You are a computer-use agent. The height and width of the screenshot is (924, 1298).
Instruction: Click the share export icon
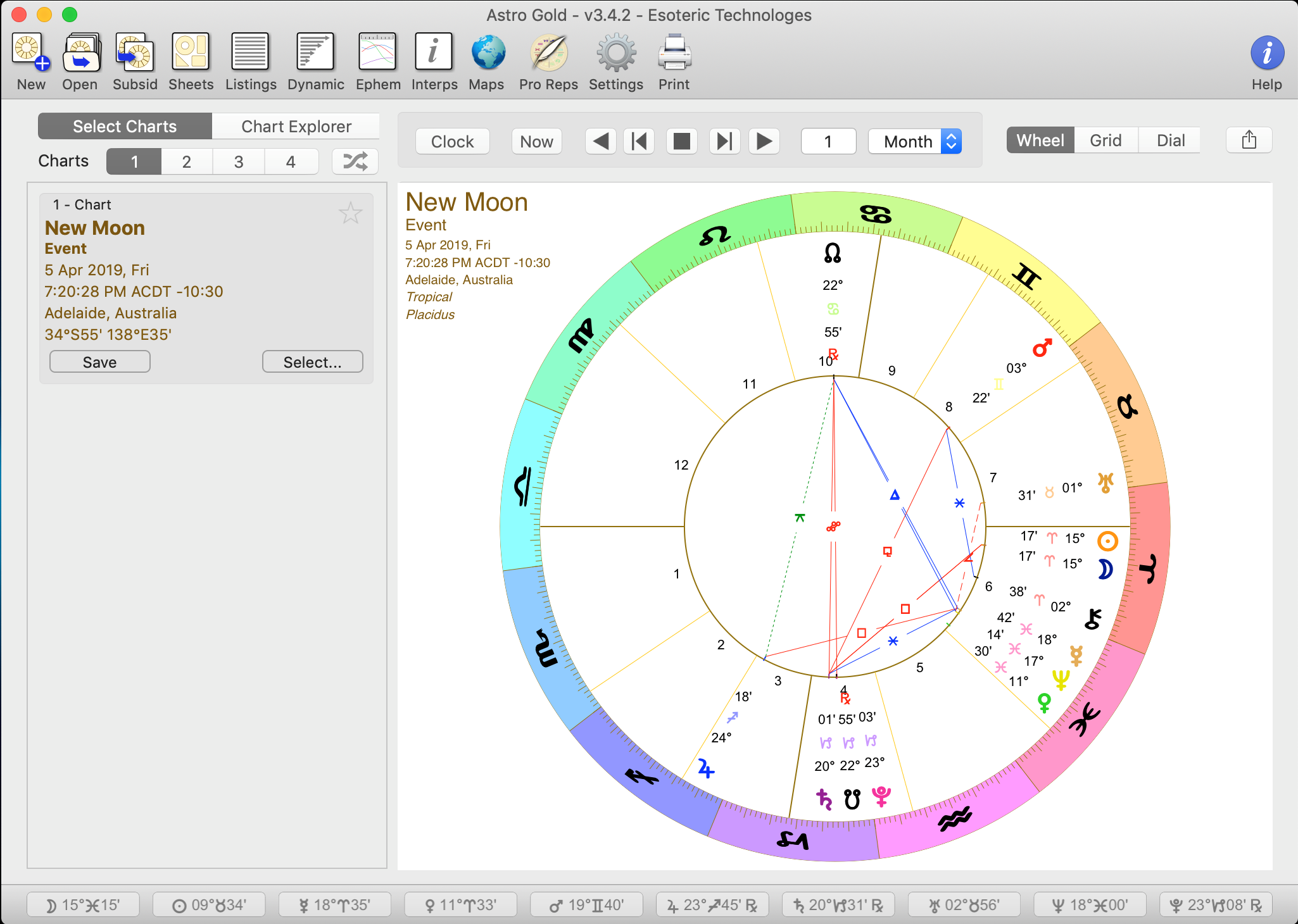(1249, 140)
